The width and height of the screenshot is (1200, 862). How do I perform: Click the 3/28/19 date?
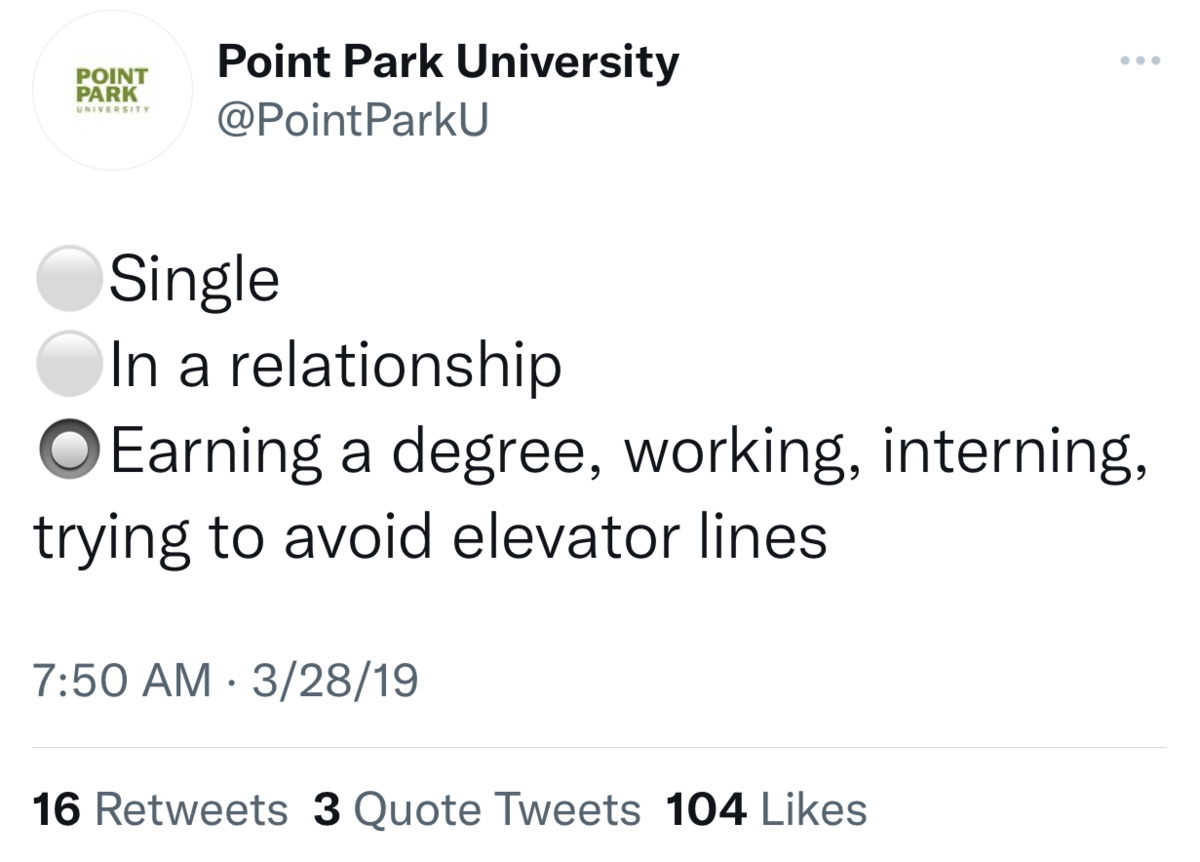[334, 682]
